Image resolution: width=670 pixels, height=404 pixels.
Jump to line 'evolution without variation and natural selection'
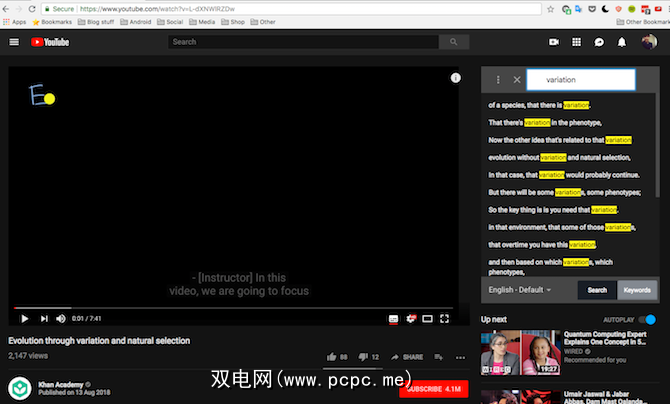tap(559, 157)
